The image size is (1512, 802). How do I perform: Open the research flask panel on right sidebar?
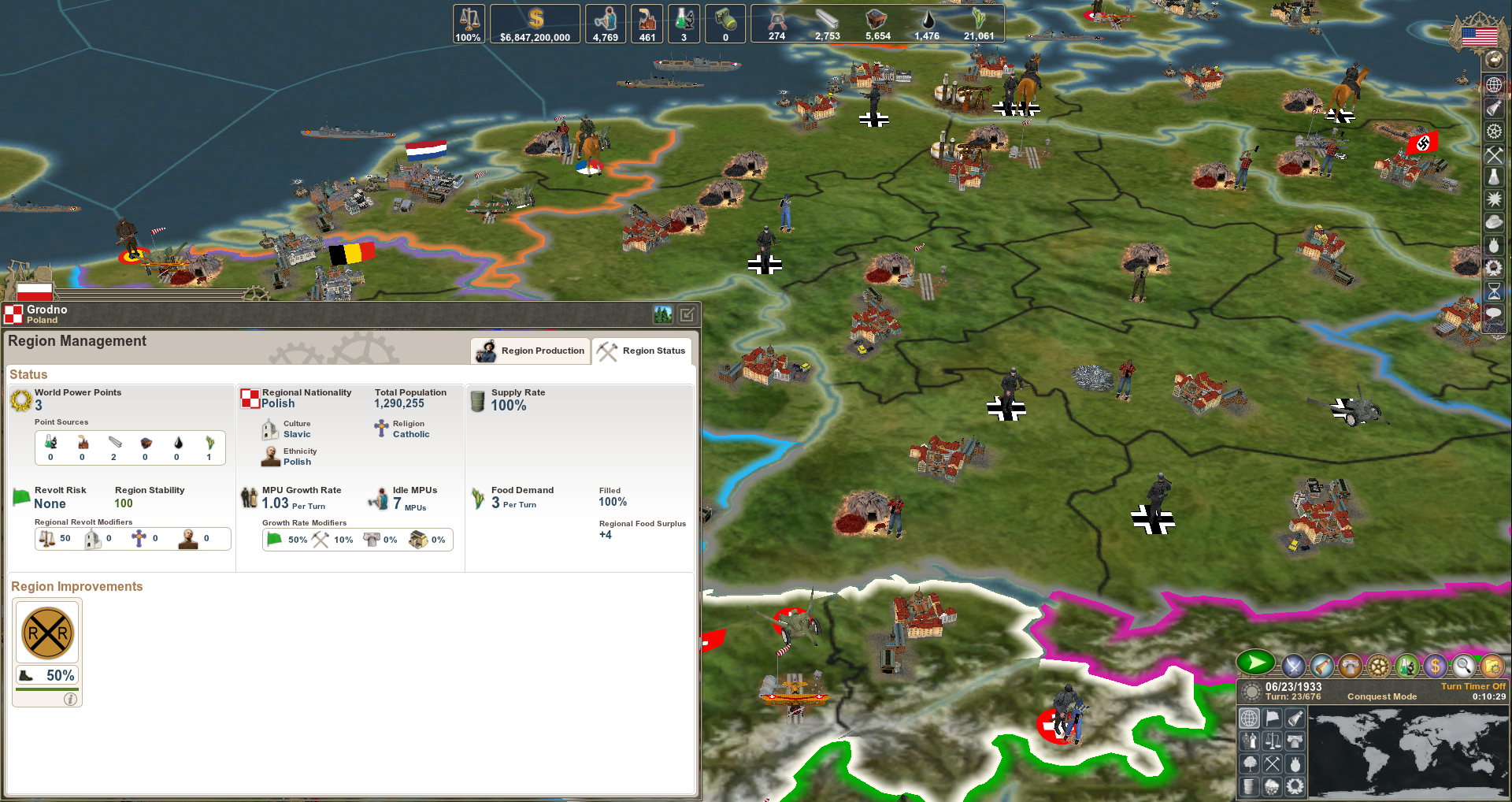[1494, 177]
